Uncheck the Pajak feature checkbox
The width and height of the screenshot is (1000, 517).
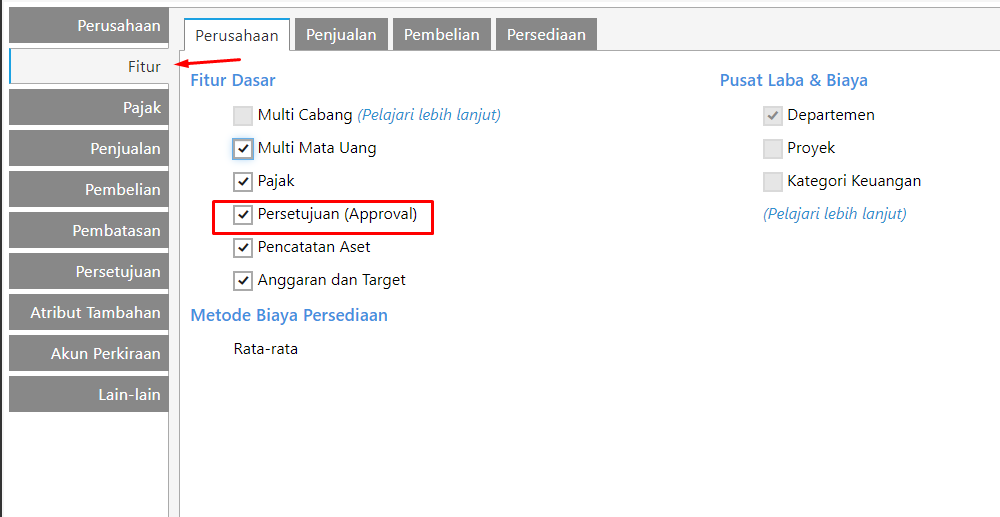(x=242, y=182)
